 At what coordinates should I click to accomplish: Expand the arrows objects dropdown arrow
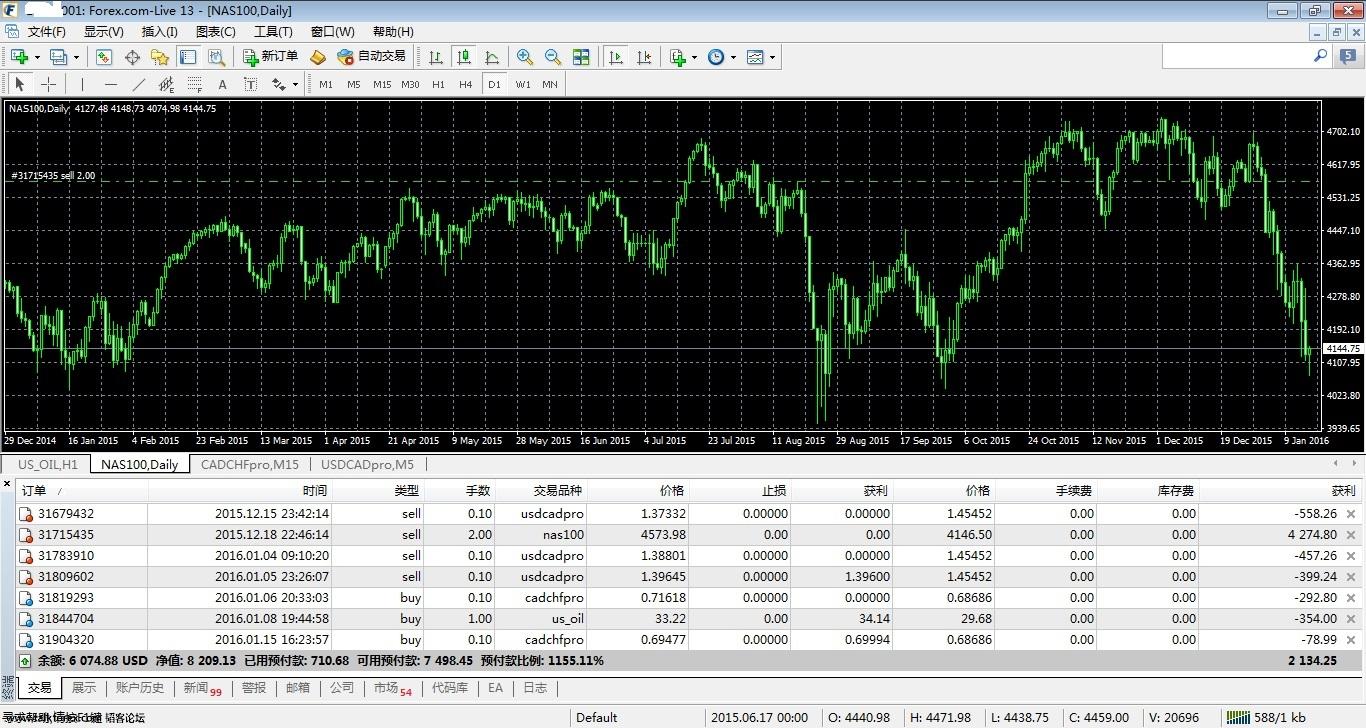pyautogui.click(x=296, y=84)
